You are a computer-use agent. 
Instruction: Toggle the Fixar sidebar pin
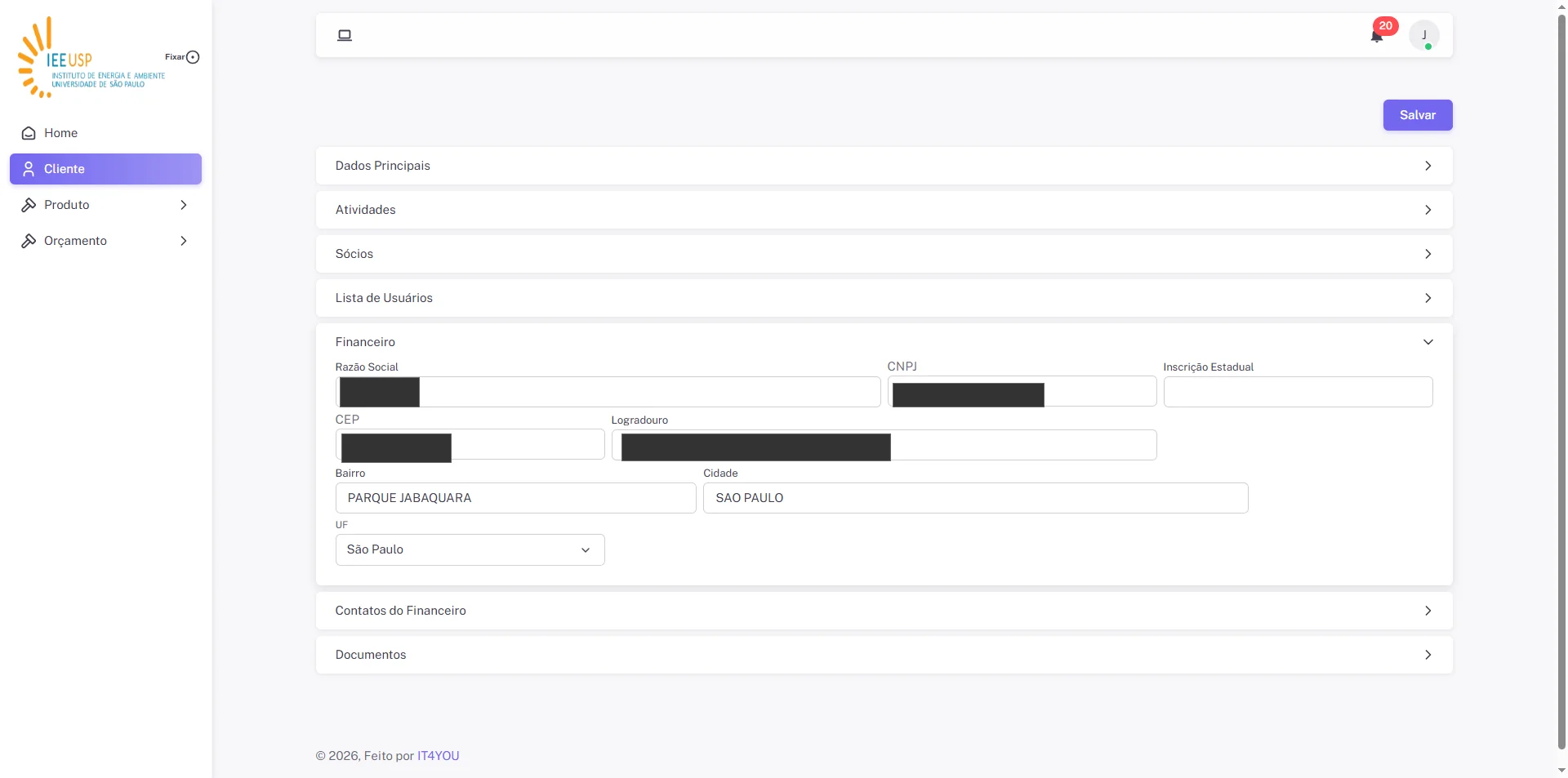click(x=193, y=57)
